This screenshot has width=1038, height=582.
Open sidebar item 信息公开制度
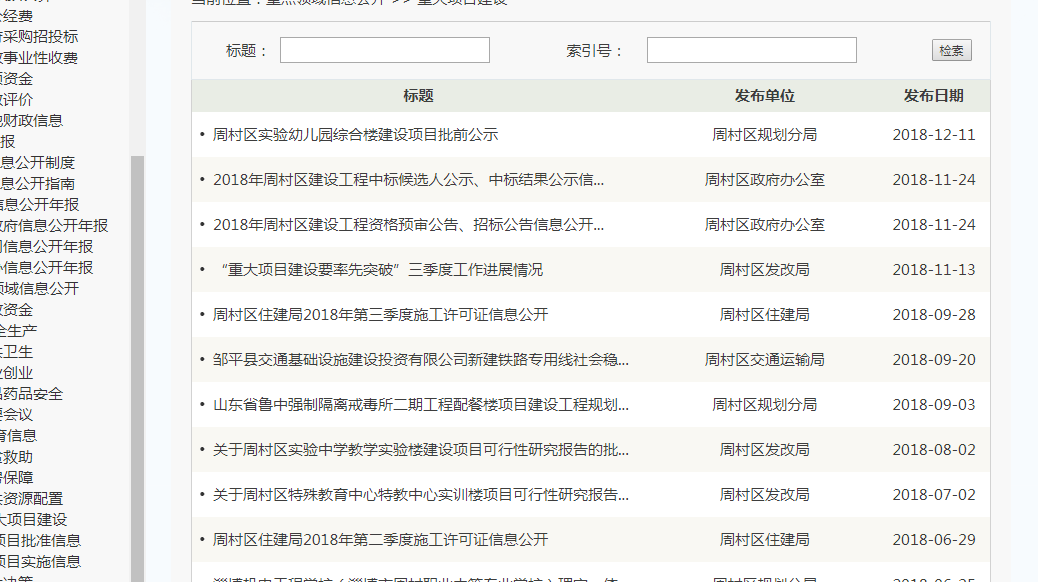[38, 163]
